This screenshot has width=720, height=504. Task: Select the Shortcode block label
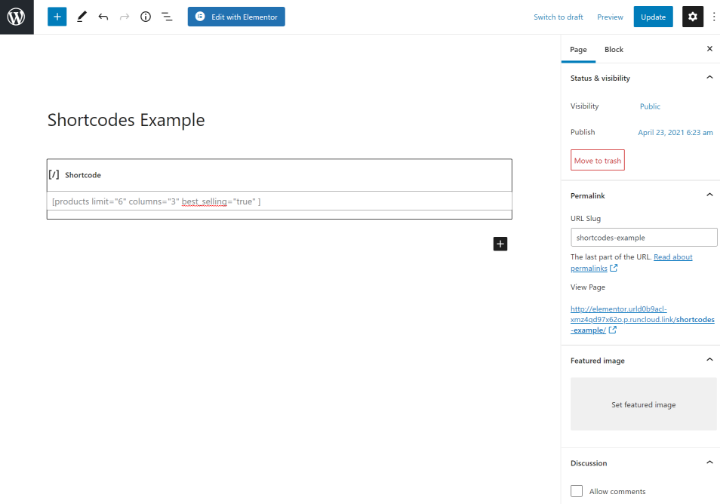(x=83, y=175)
